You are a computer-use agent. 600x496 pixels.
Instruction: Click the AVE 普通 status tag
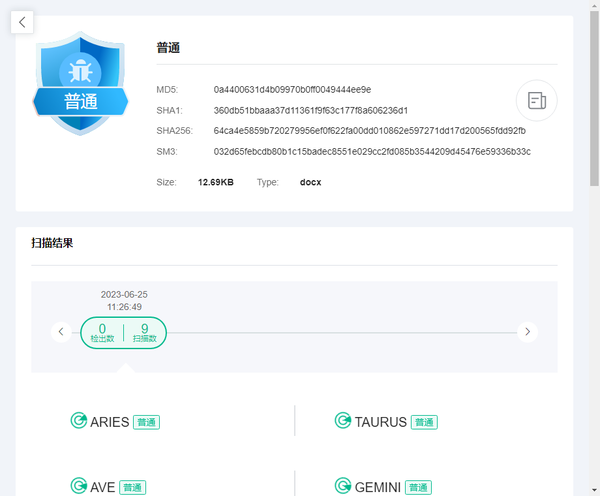click(132, 488)
